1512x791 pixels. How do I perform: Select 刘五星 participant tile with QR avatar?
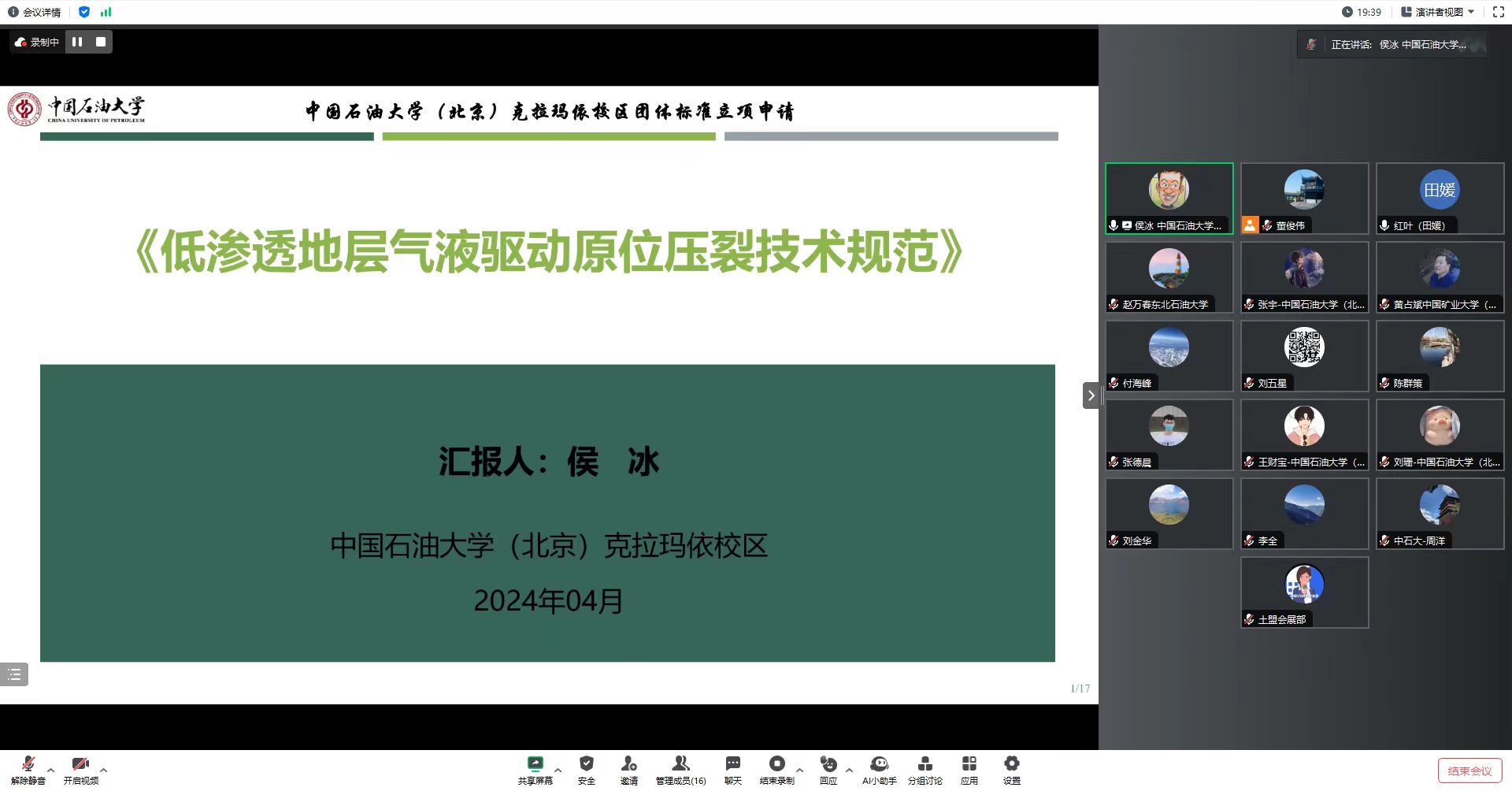coord(1304,356)
